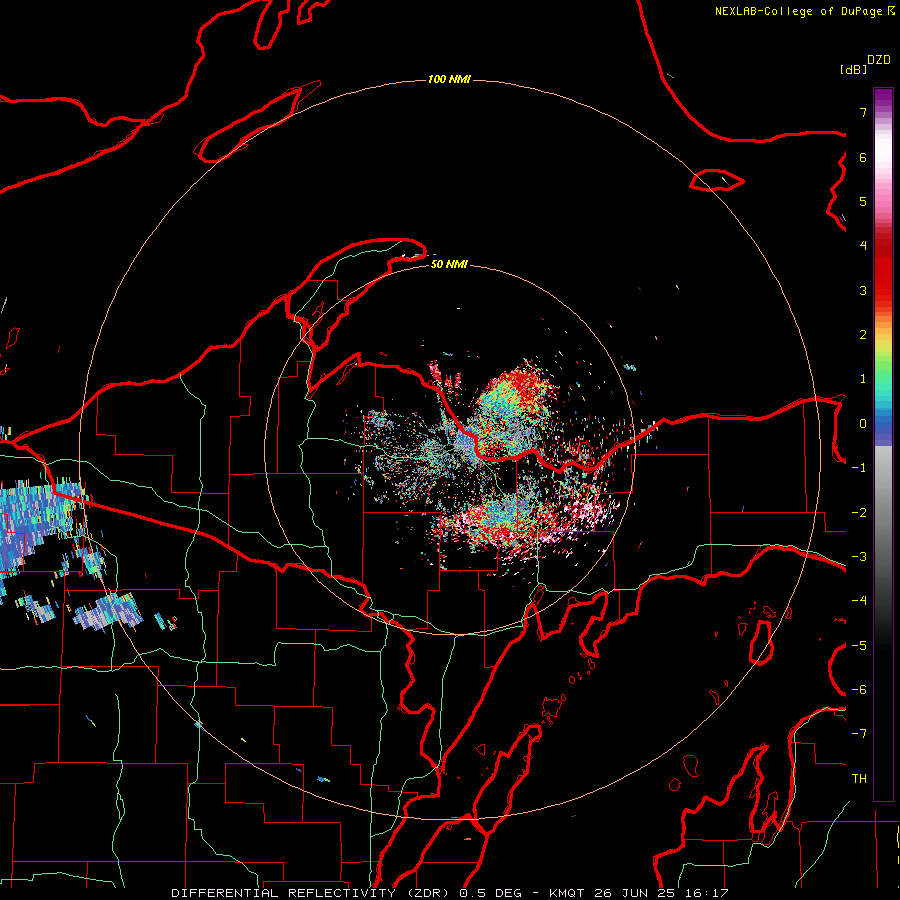Click the "2" value on color scale
900x900 pixels.
(x=863, y=335)
